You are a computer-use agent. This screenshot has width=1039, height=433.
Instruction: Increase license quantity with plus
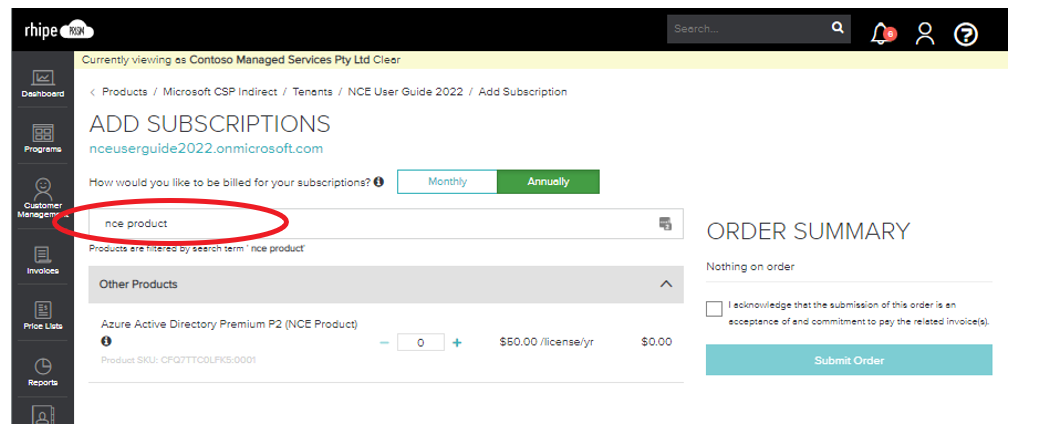(x=457, y=343)
